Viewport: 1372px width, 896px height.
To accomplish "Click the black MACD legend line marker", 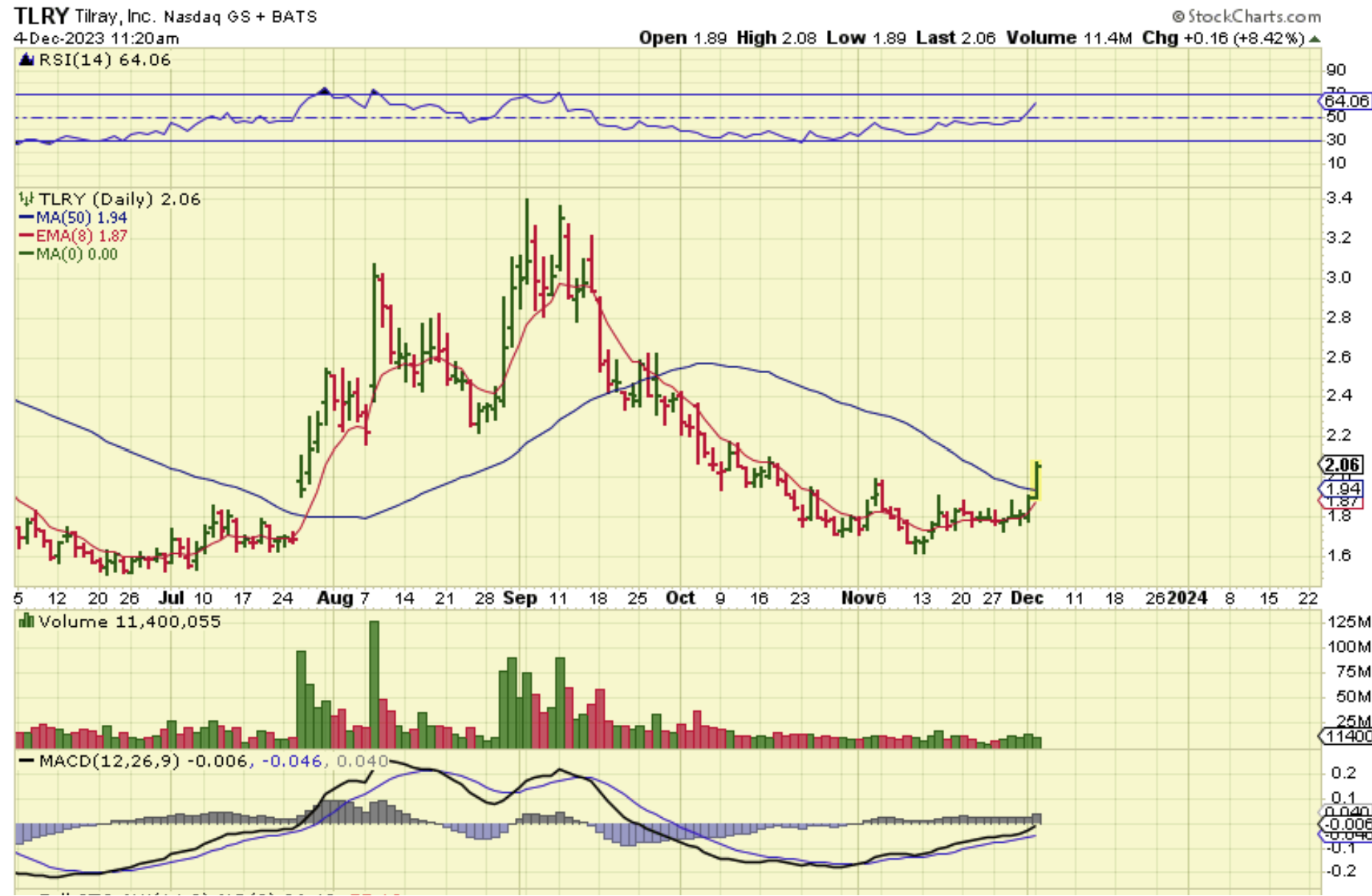I will 27,761.
